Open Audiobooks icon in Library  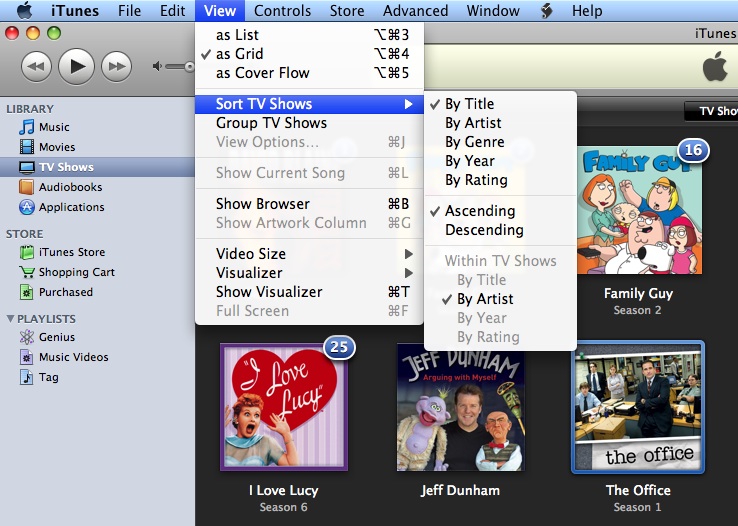point(27,187)
